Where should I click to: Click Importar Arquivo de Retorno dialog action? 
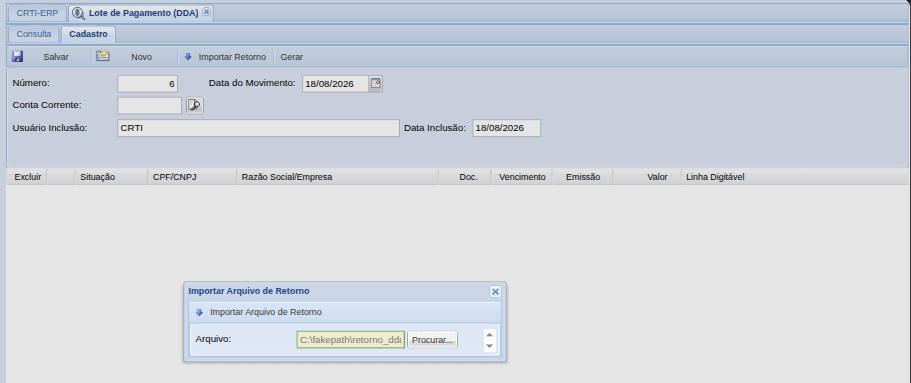click(x=266, y=312)
